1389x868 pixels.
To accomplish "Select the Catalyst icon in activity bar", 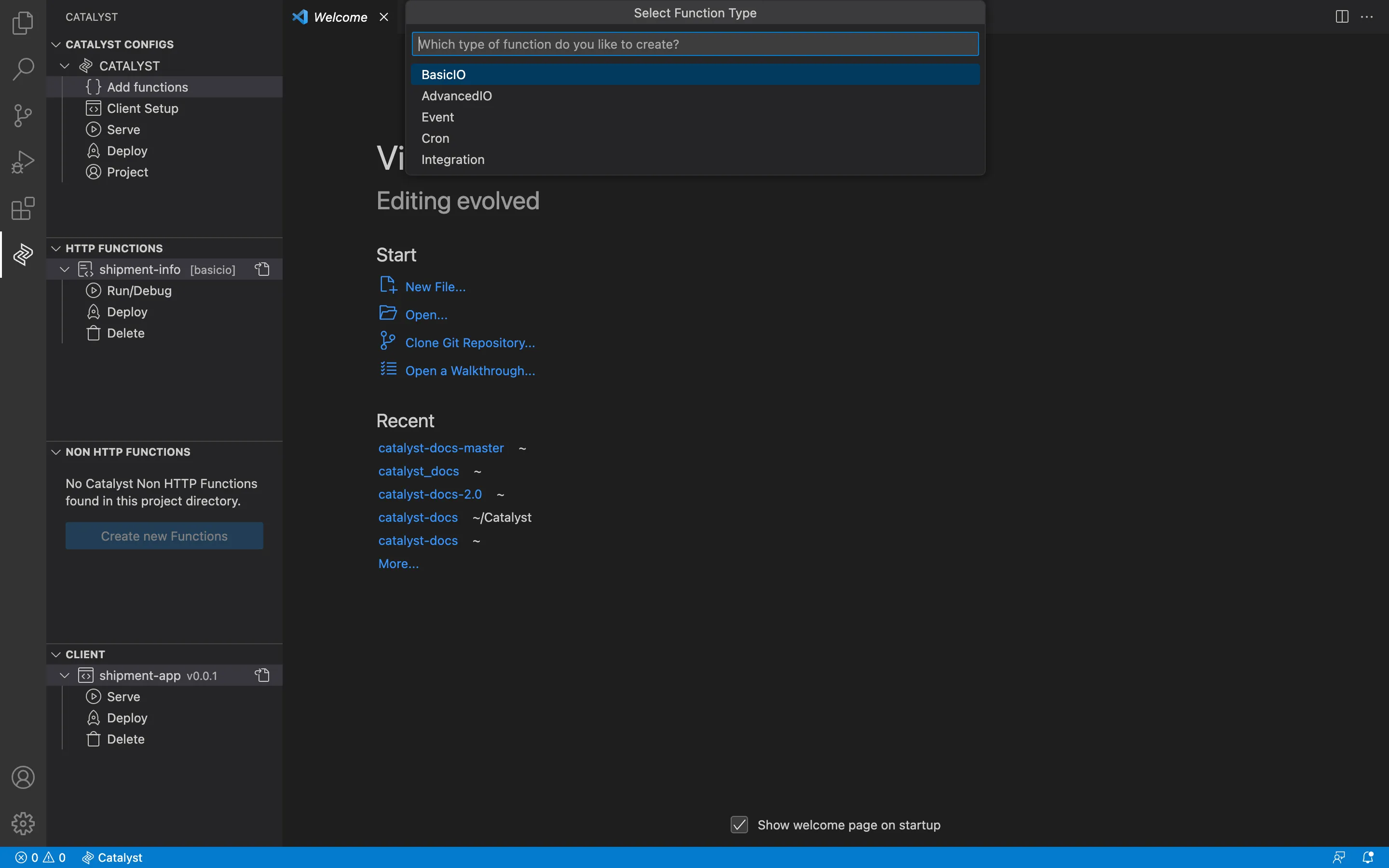I will point(23,254).
